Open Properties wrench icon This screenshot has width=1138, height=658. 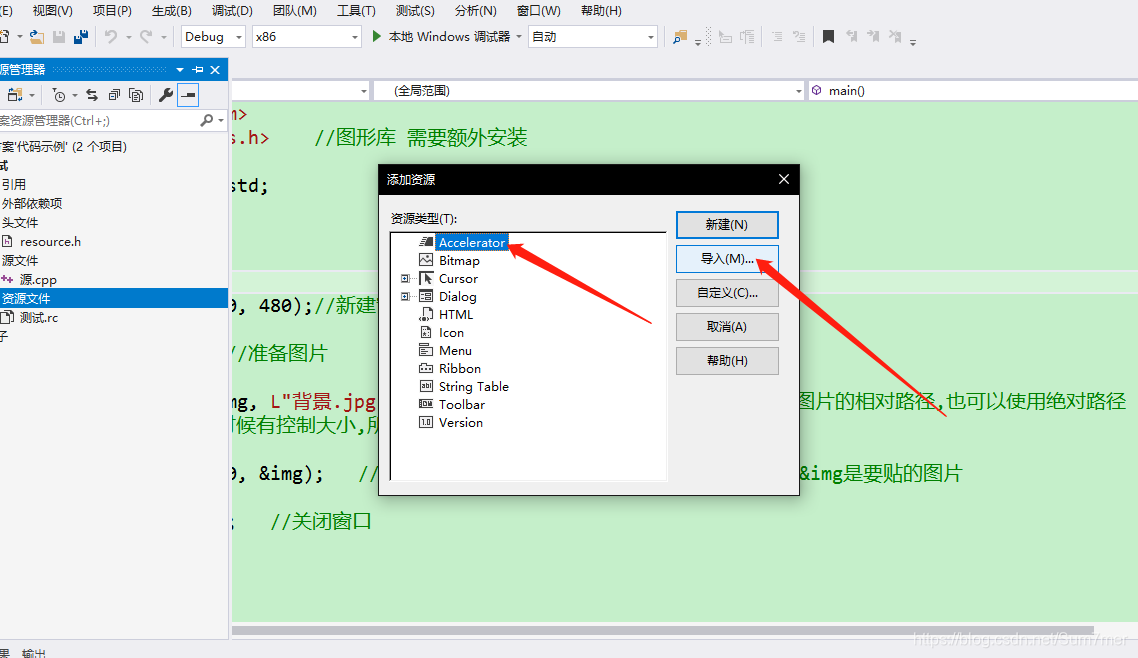pyautogui.click(x=165, y=95)
